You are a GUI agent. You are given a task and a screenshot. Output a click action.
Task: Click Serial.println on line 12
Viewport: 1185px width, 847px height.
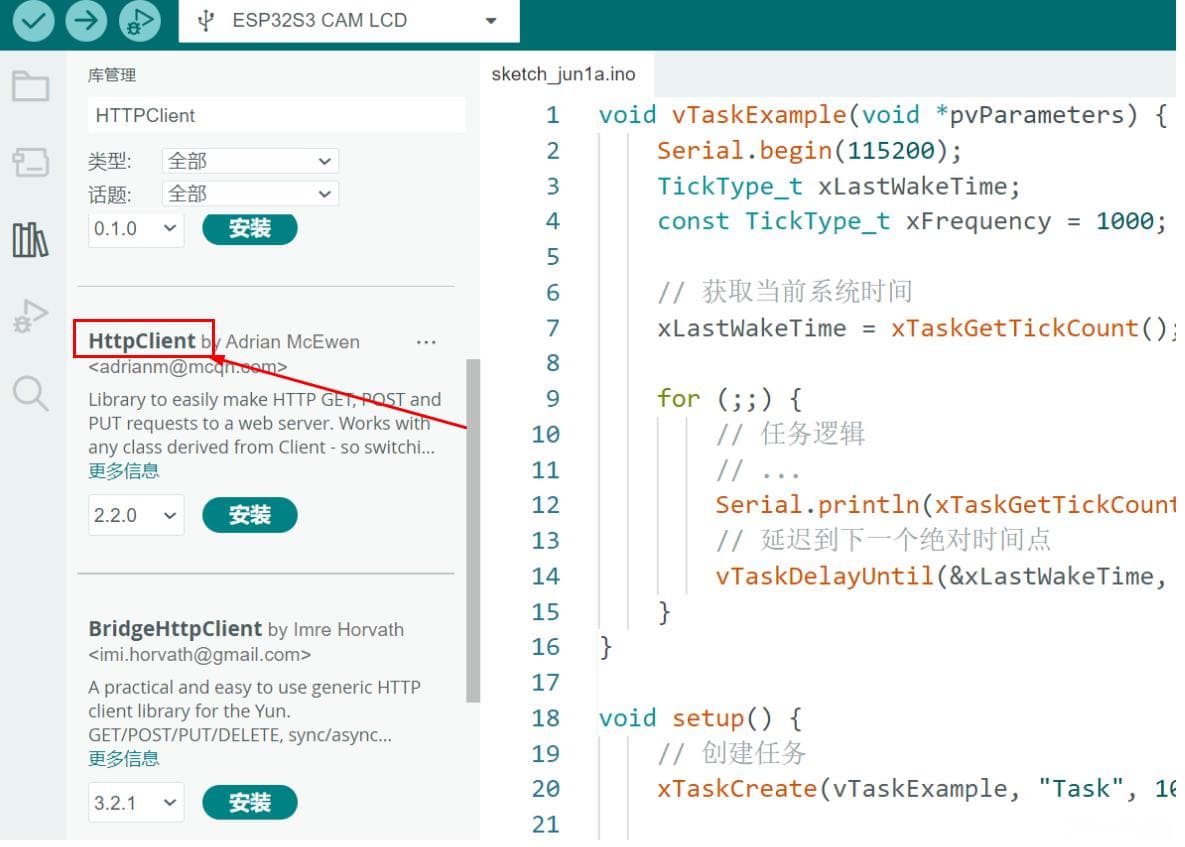[x=817, y=505]
